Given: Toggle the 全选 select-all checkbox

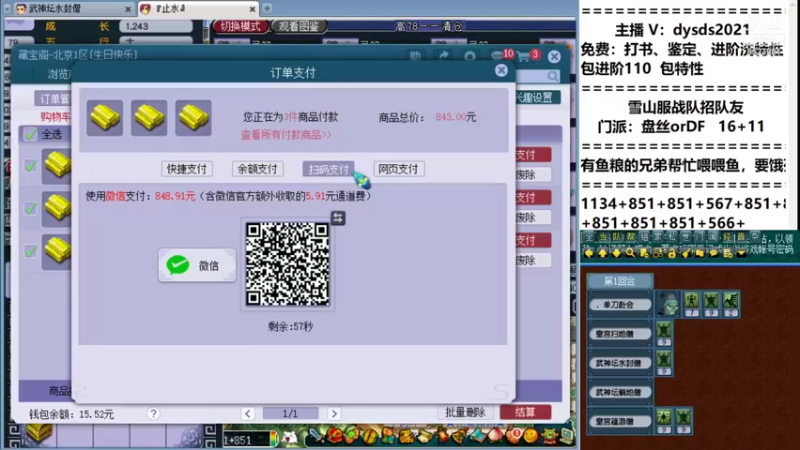Looking at the screenshot, I should click(31, 134).
